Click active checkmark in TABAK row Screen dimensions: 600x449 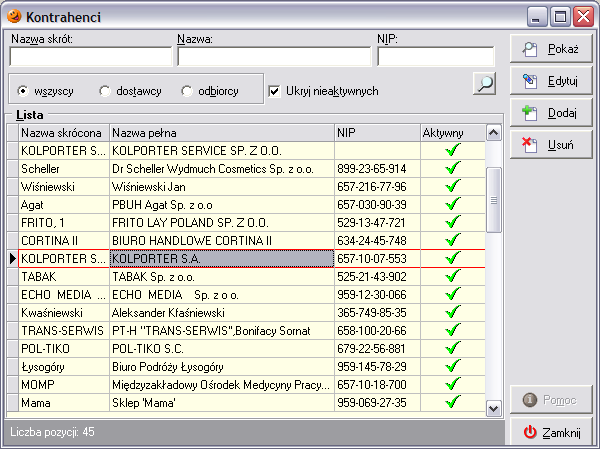(x=453, y=276)
